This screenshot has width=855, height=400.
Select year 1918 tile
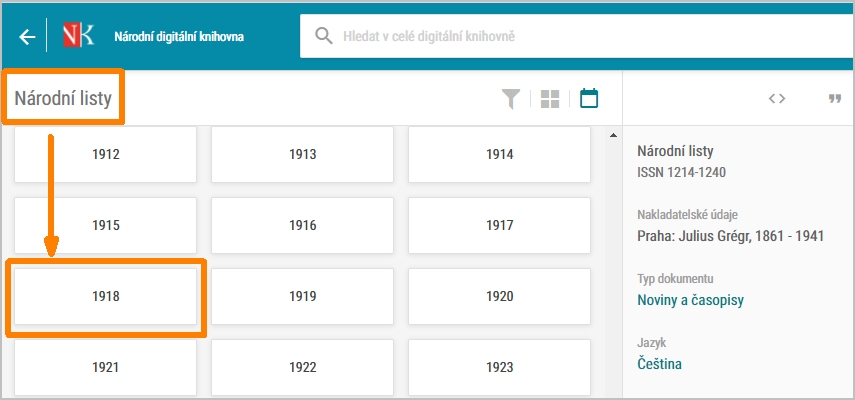coord(105,296)
